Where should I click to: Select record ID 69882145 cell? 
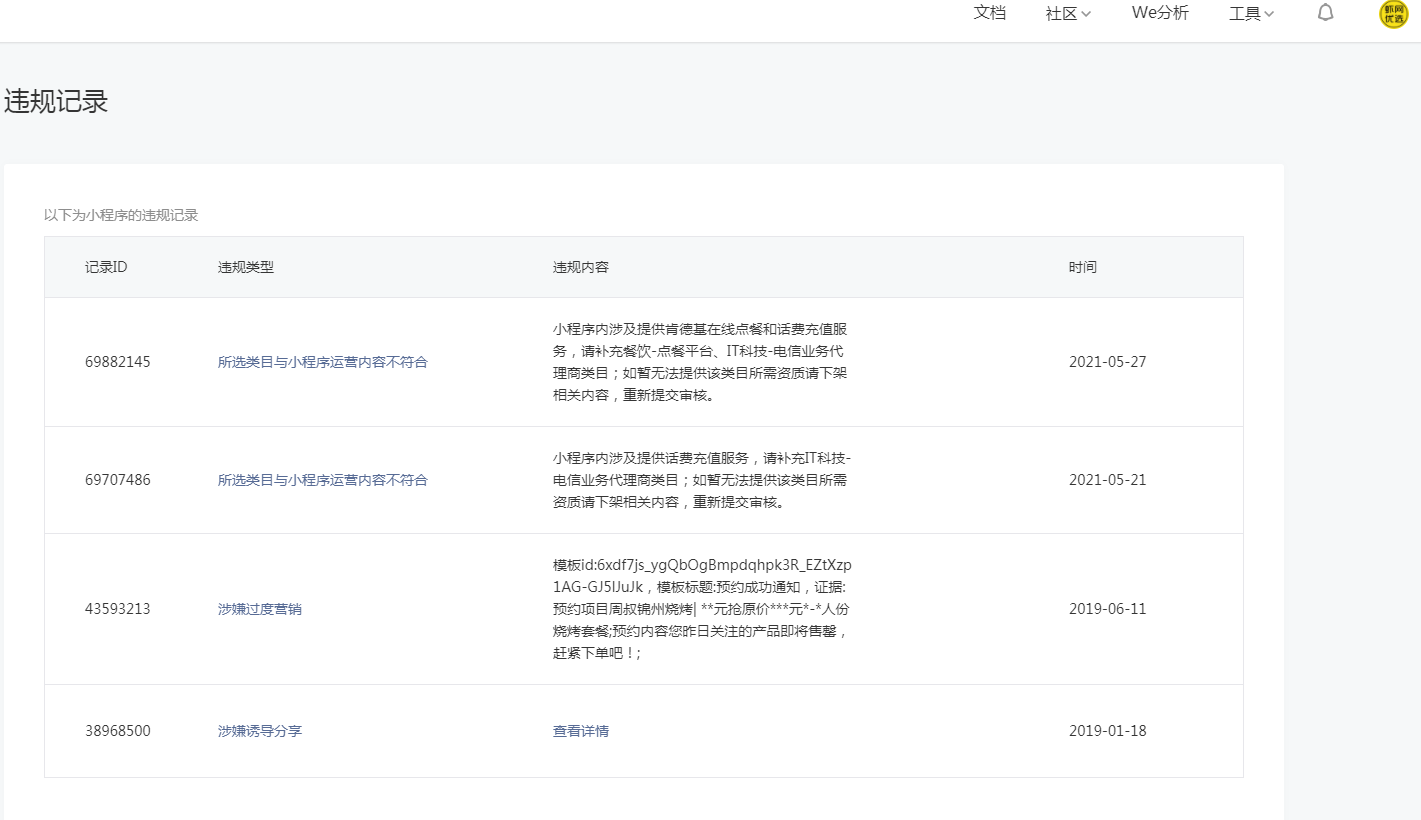pyautogui.click(x=118, y=362)
